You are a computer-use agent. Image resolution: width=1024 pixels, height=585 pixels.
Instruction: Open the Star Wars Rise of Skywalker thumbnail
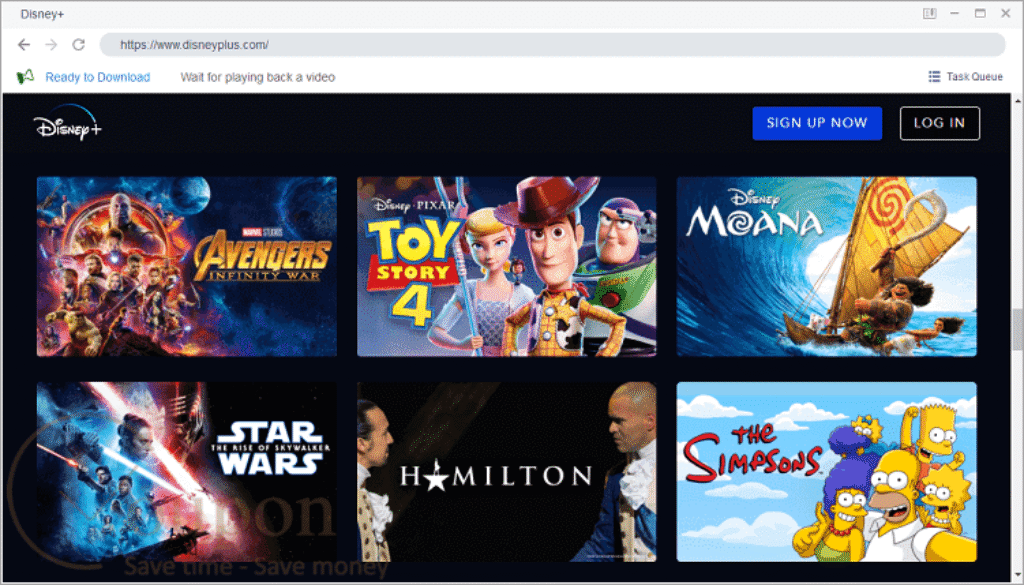click(187, 471)
